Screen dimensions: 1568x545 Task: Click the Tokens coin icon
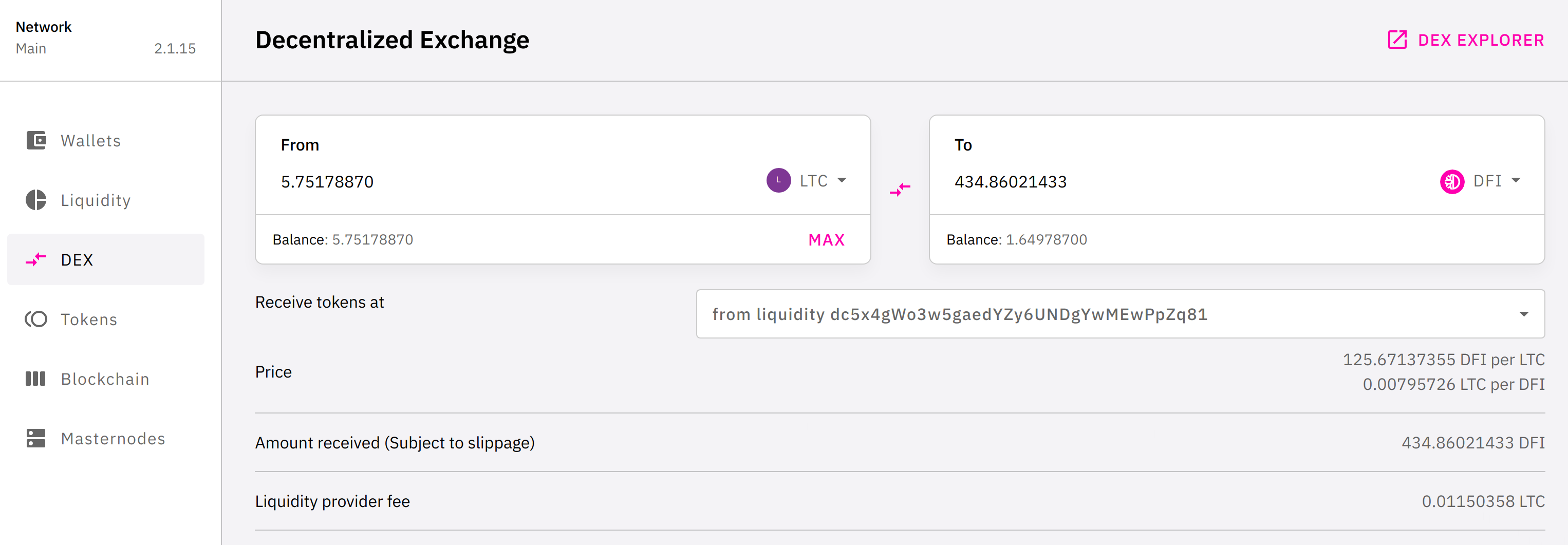pyautogui.click(x=36, y=320)
